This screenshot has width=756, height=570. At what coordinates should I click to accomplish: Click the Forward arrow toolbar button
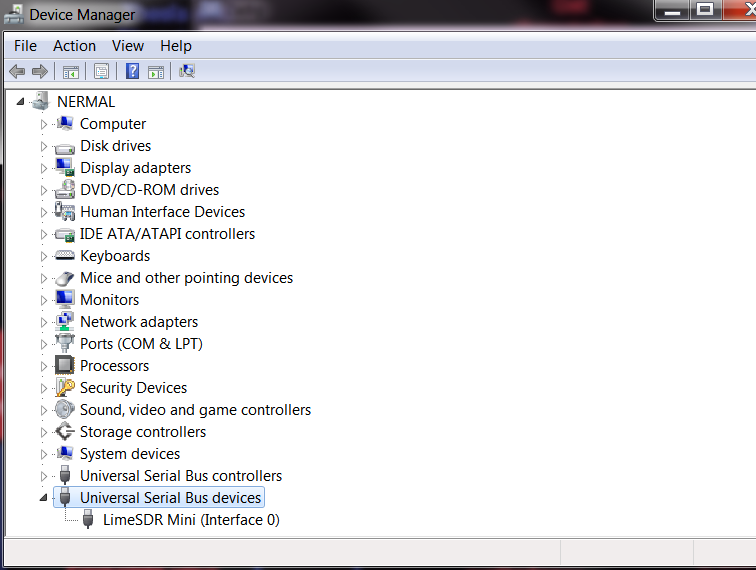pos(40,72)
